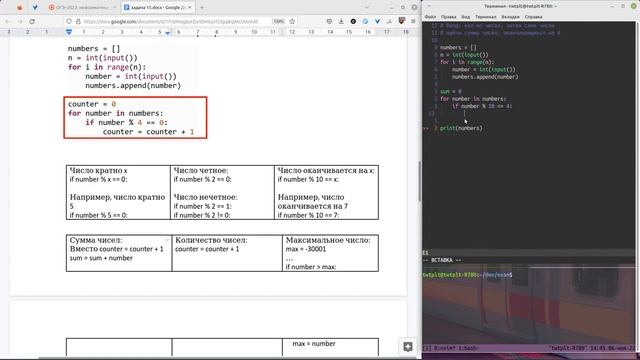This screenshot has width=640, height=360.
Task: Open a new browser tab
Action: [x=202, y=7]
